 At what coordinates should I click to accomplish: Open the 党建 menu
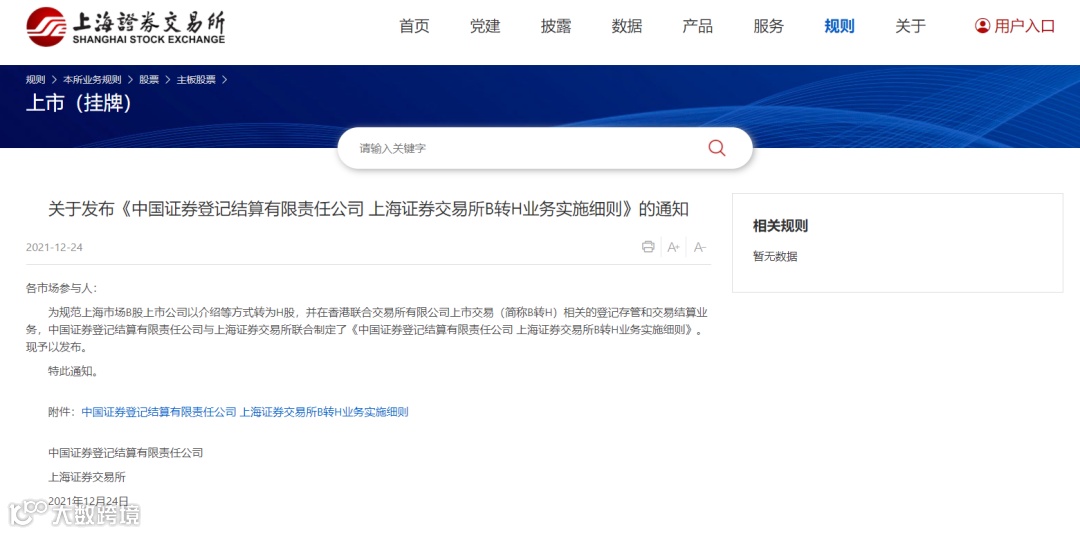pyautogui.click(x=485, y=26)
